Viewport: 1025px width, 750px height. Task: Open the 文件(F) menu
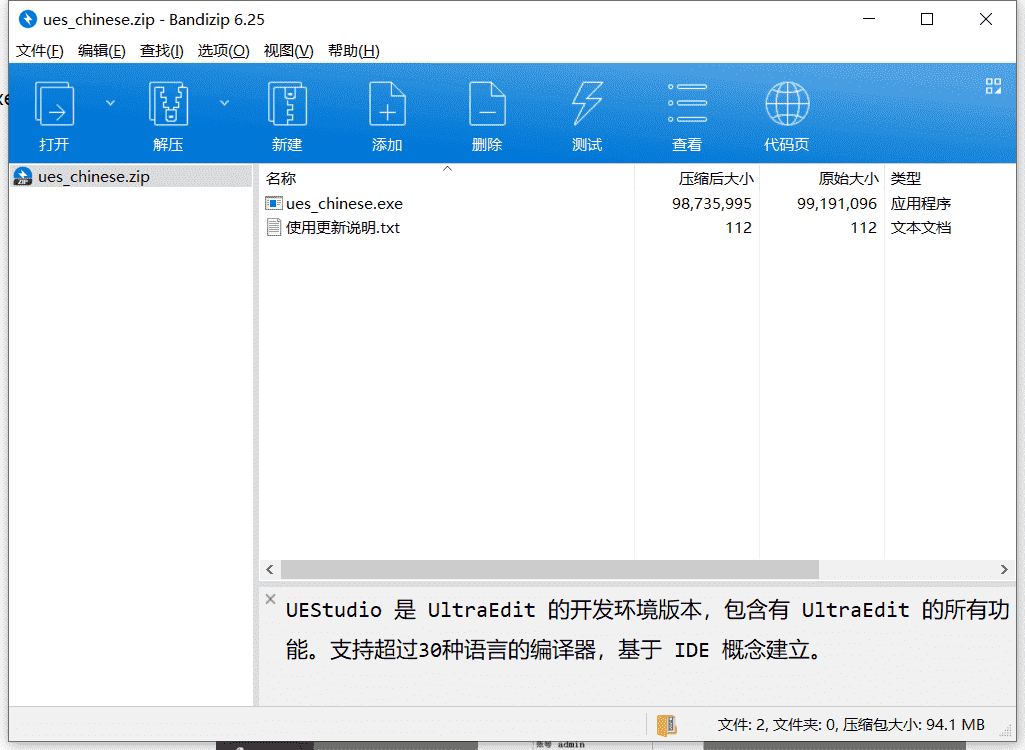pyautogui.click(x=40, y=51)
